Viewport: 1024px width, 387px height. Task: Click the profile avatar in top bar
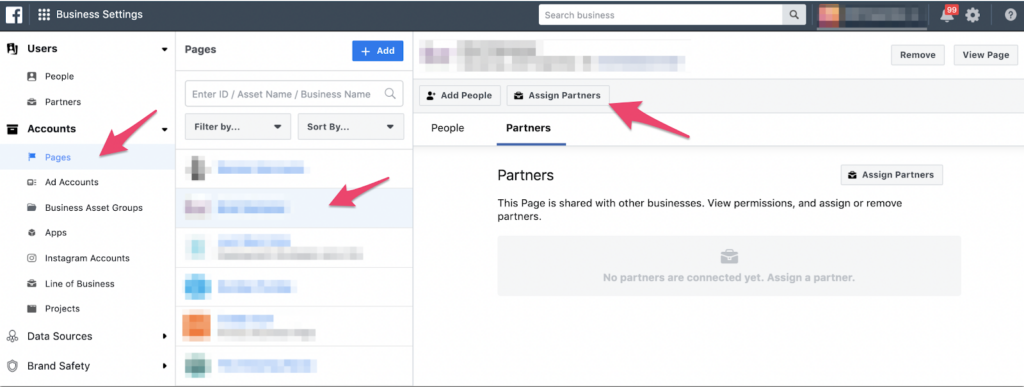tap(829, 15)
